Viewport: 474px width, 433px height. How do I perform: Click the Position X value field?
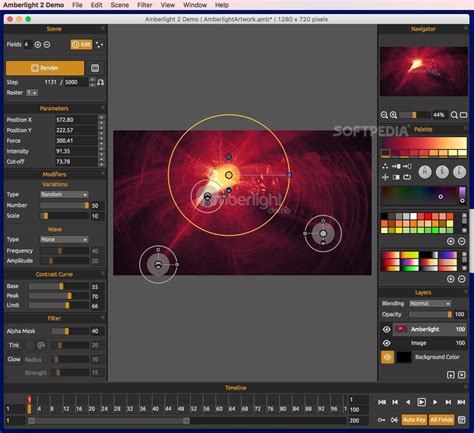point(76,120)
